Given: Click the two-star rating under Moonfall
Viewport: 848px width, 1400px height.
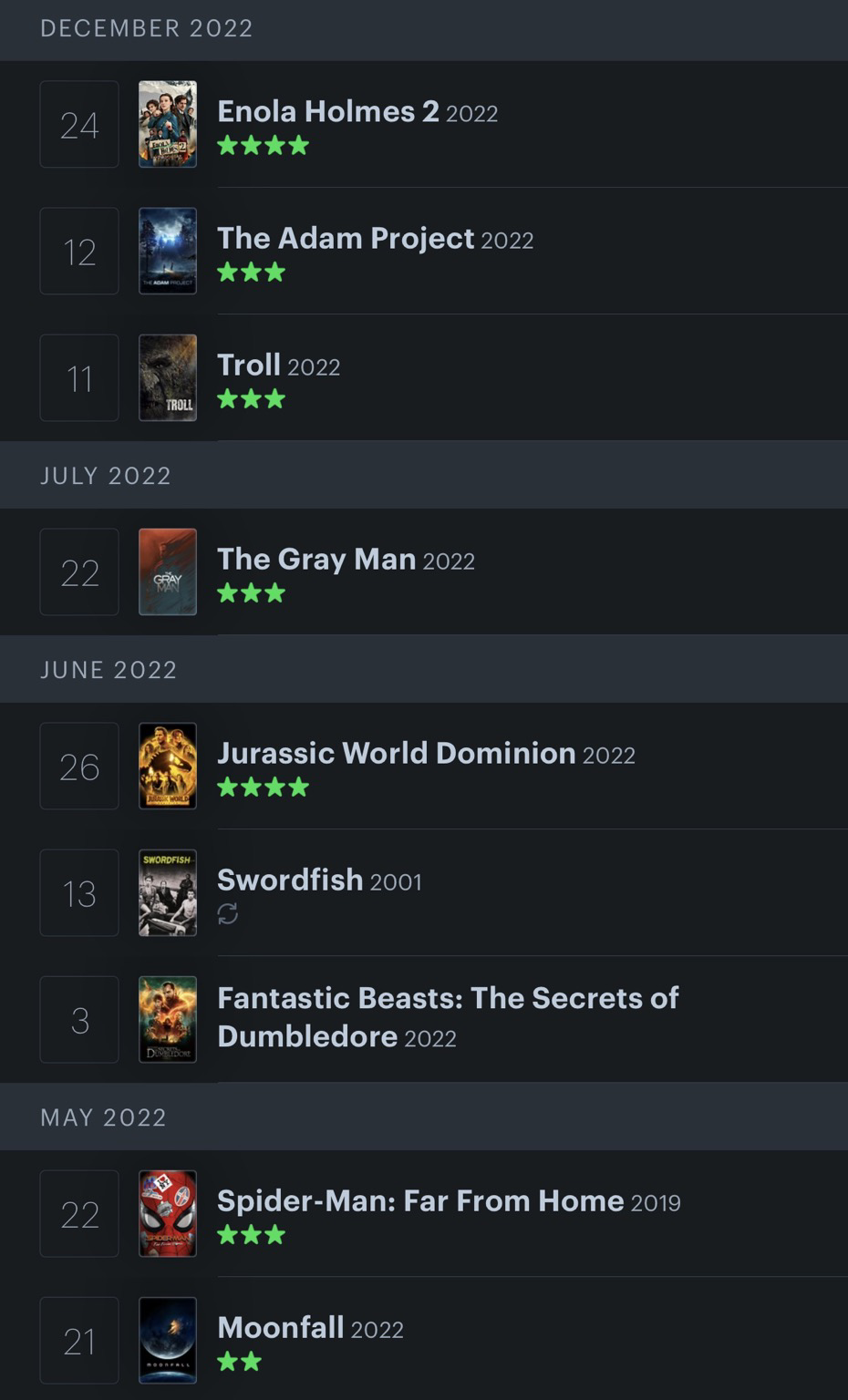Looking at the screenshot, I should coord(240,1362).
